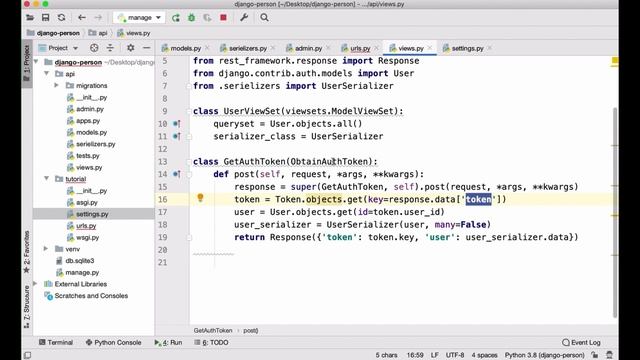
Task: Close the models.py tab
Action: point(207,48)
